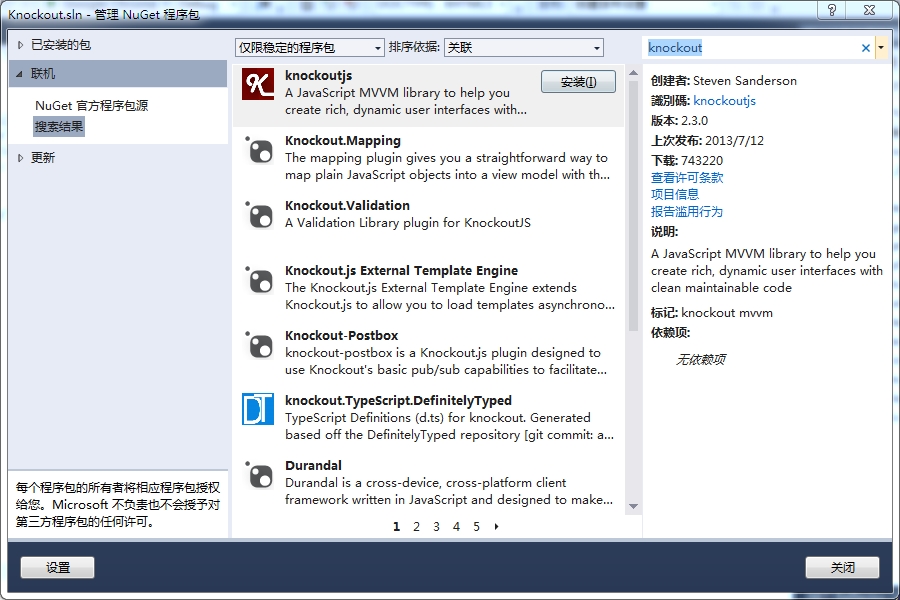Select the Knockout.Mapping package title
This screenshot has height=600, width=900.
click(x=343, y=141)
